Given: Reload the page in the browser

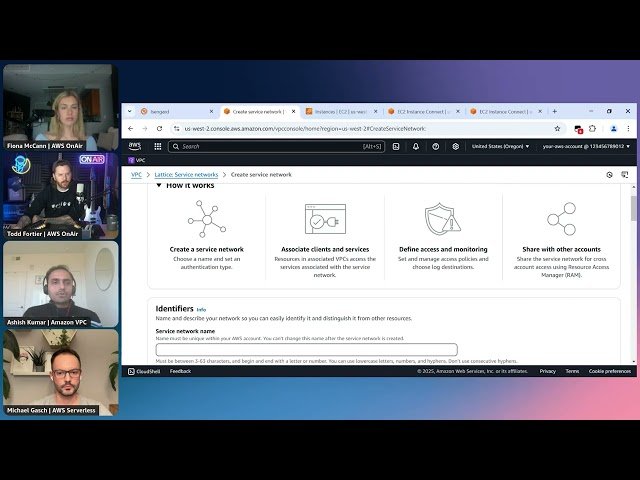Looking at the screenshot, I should pyautogui.click(x=159, y=129).
